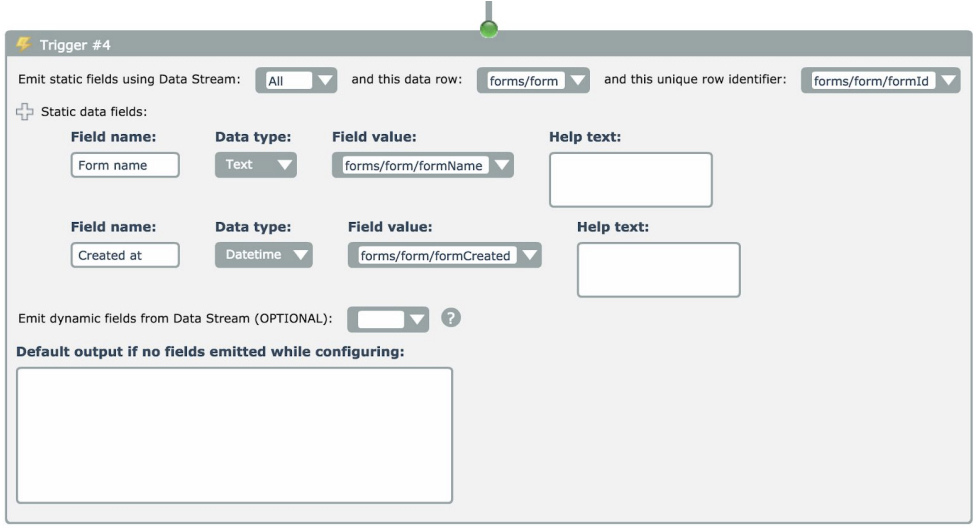Screen dimensions: 974x528
Task: Click the lightning bolt icon beside Trigger #4
Action: pyautogui.click(x=23, y=45)
